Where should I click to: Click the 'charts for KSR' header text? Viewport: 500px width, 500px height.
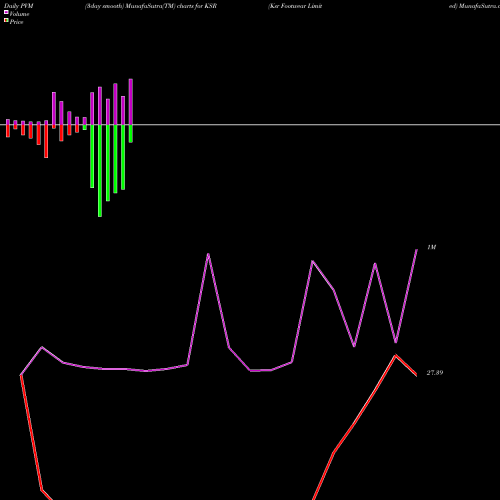coord(197,6)
